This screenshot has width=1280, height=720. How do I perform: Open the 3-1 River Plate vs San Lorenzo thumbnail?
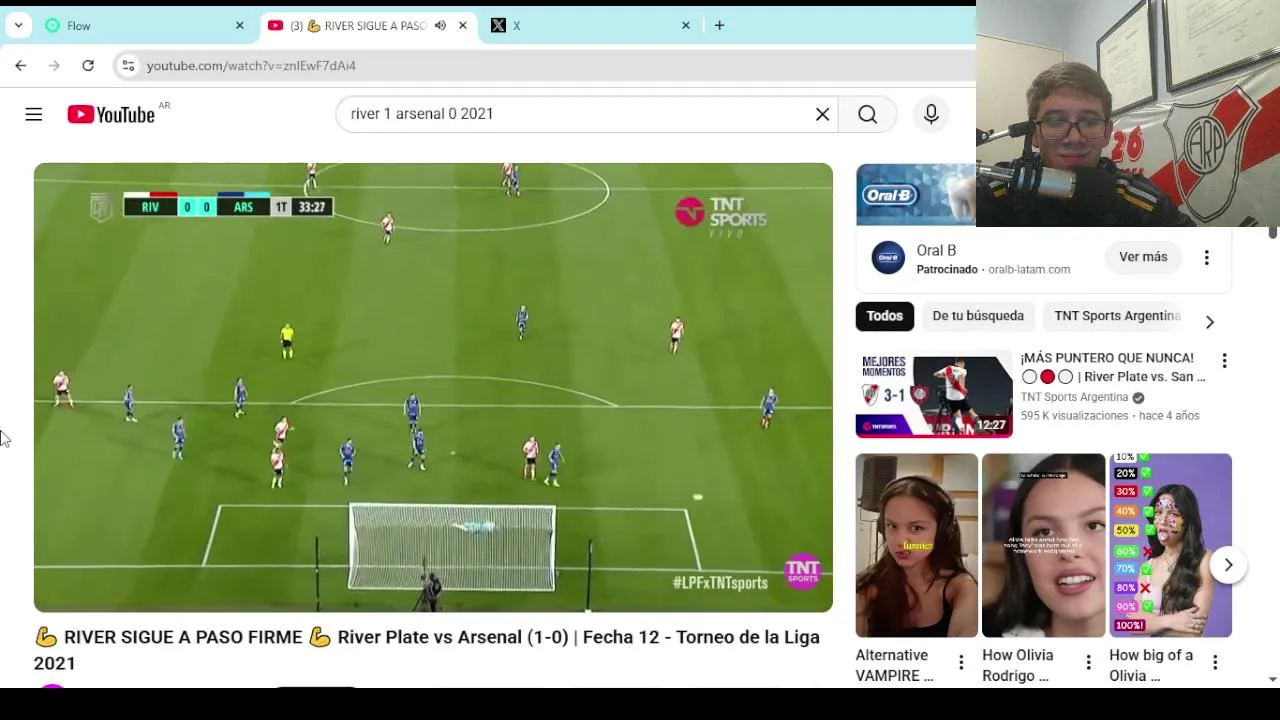tap(934, 395)
